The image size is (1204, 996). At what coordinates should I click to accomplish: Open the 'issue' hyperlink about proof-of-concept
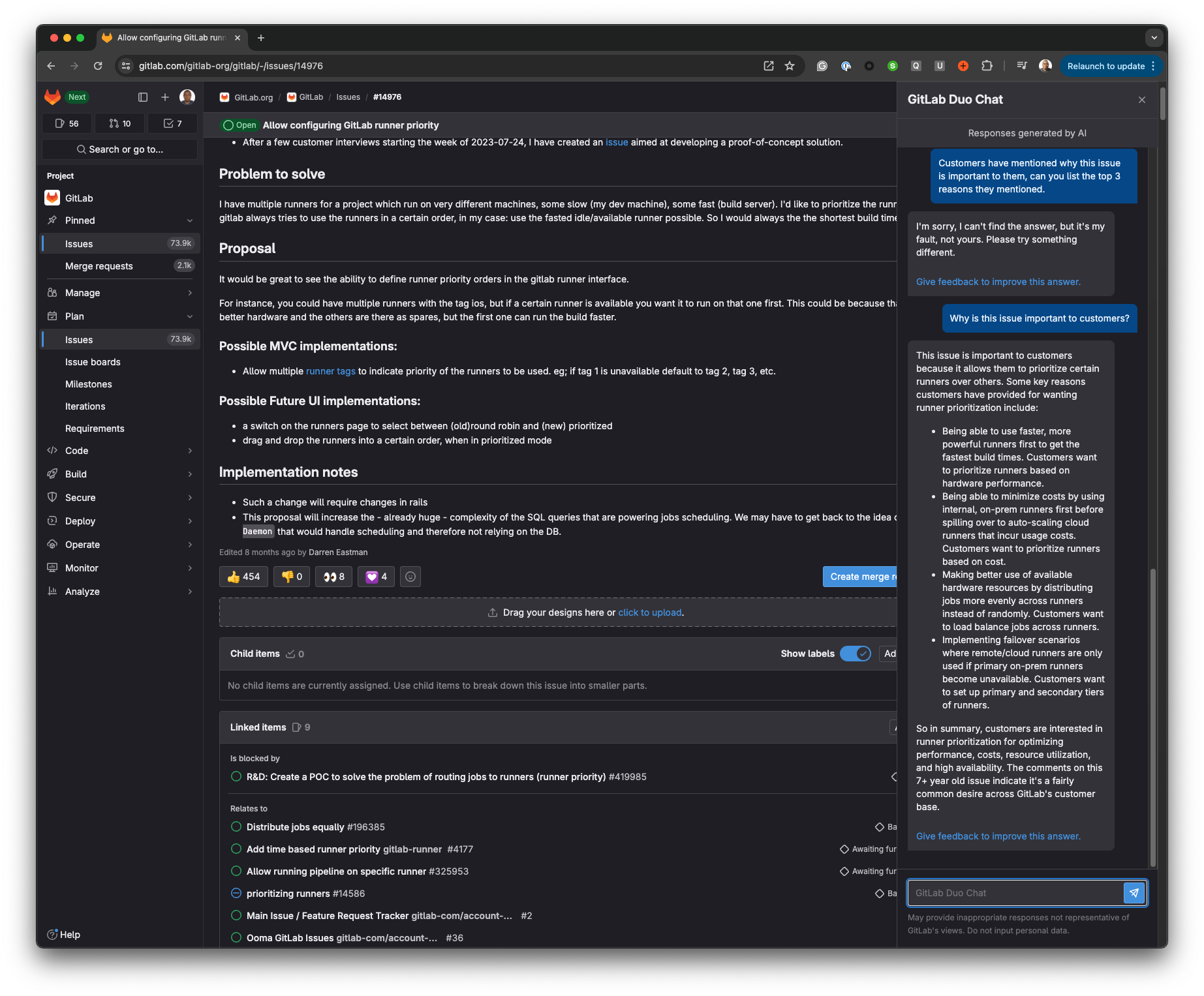pyautogui.click(x=617, y=142)
